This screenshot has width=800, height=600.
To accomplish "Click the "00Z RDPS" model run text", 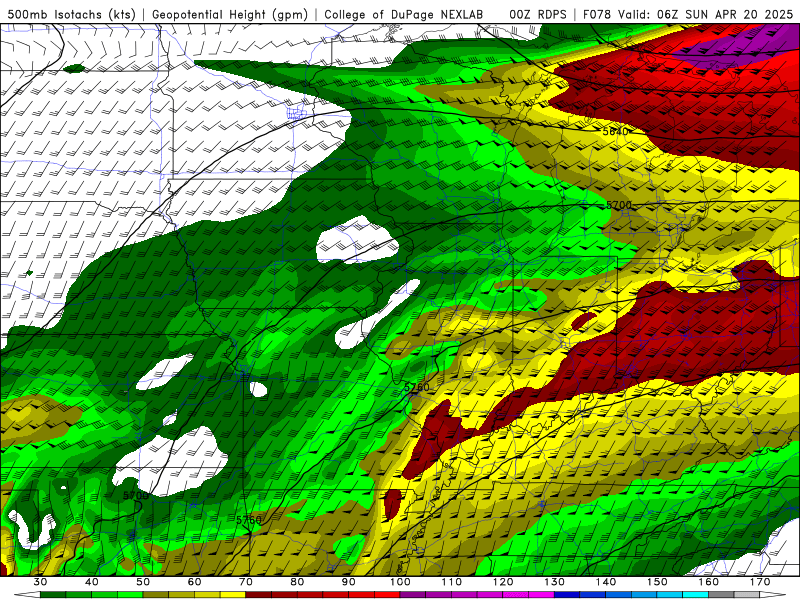I will [537, 14].
